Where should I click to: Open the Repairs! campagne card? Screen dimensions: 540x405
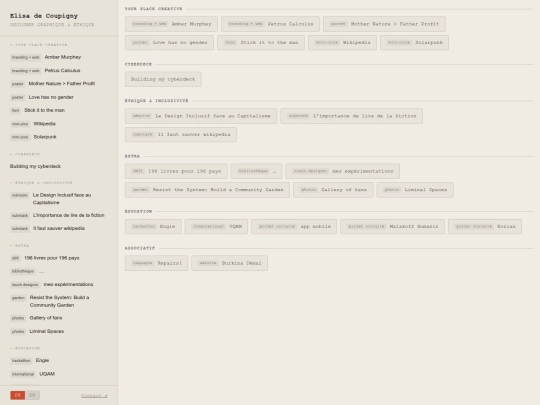point(156,263)
